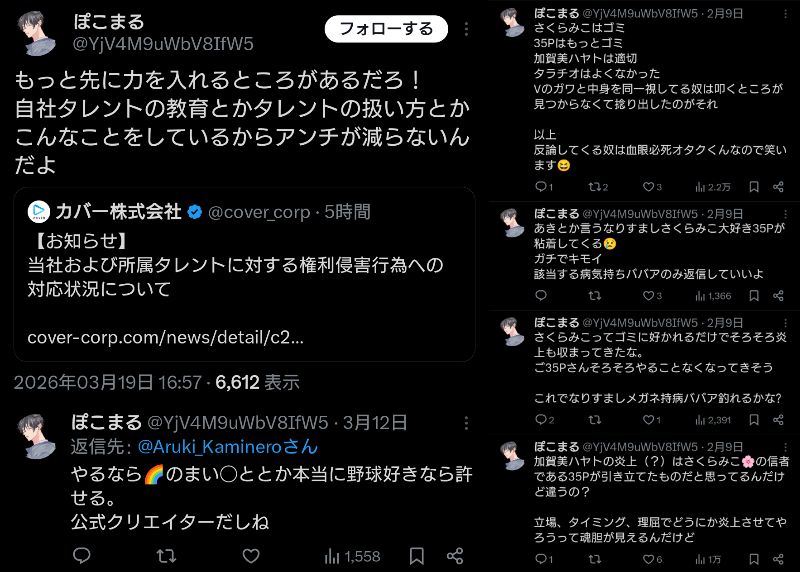Click the フォローする follow button
Image resolution: width=800 pixels, height=572 pixels.
point(386,29)
